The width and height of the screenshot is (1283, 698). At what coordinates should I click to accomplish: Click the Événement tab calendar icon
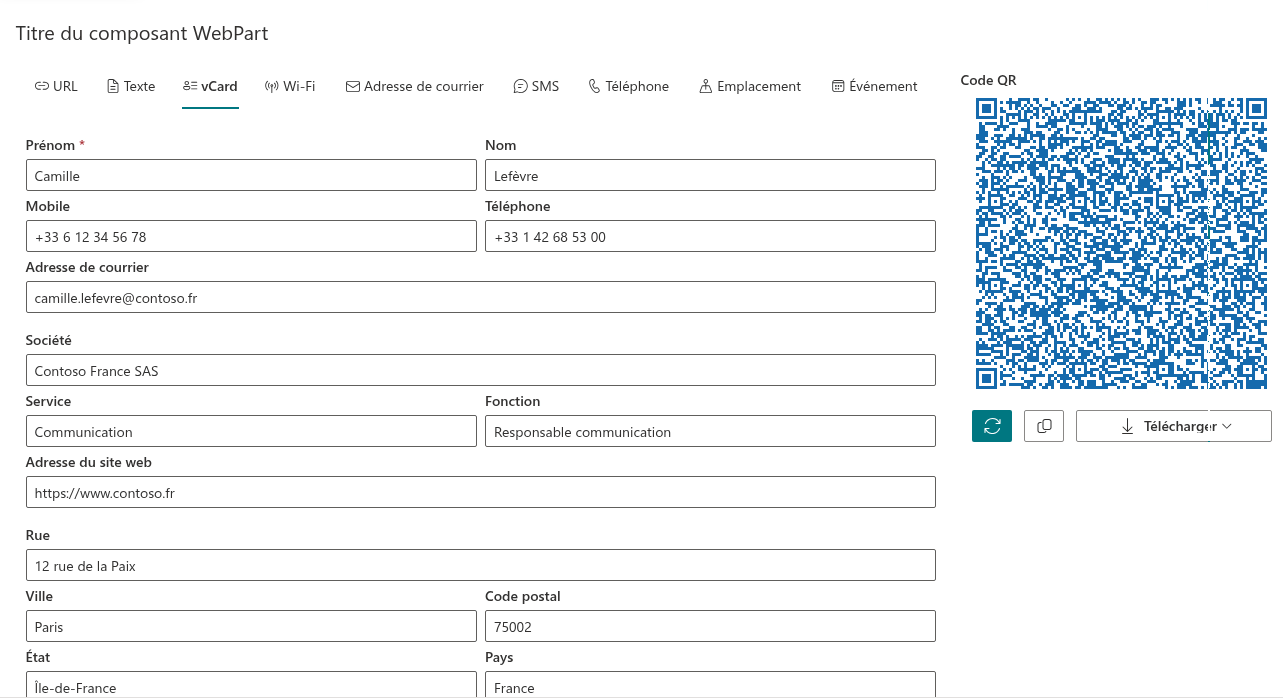point(838,86)
